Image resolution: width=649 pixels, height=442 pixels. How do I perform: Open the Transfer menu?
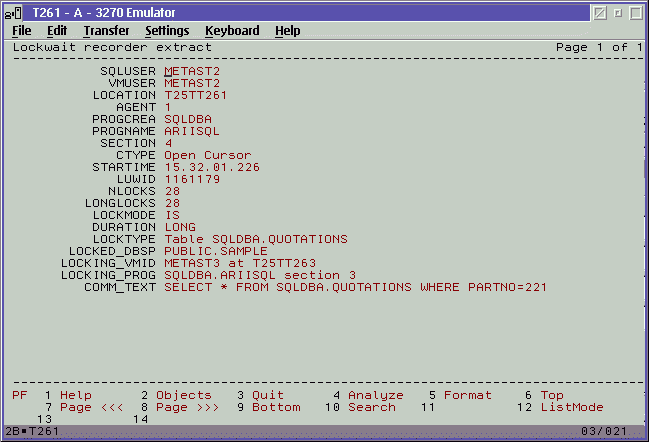[x=106, y=31]
